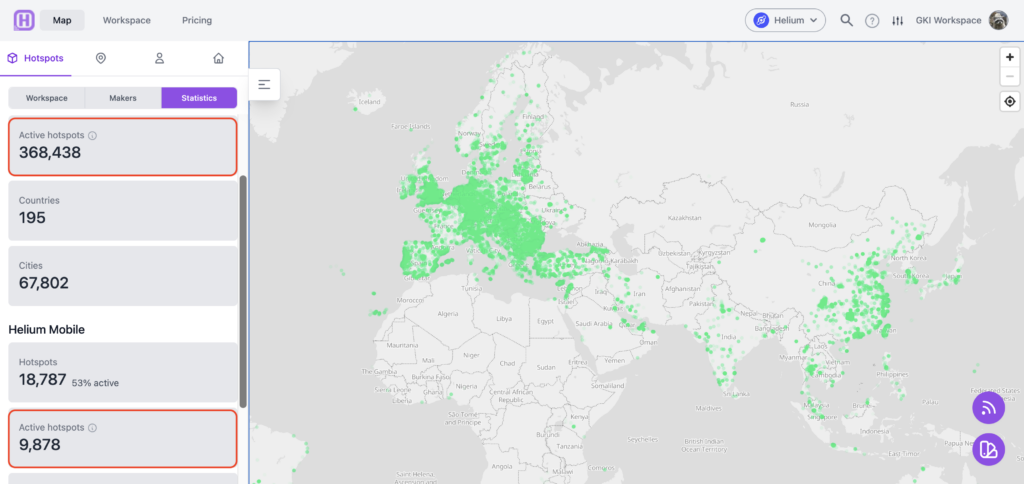
Task: Zoom out of the map with minus
Action: 1010,76
